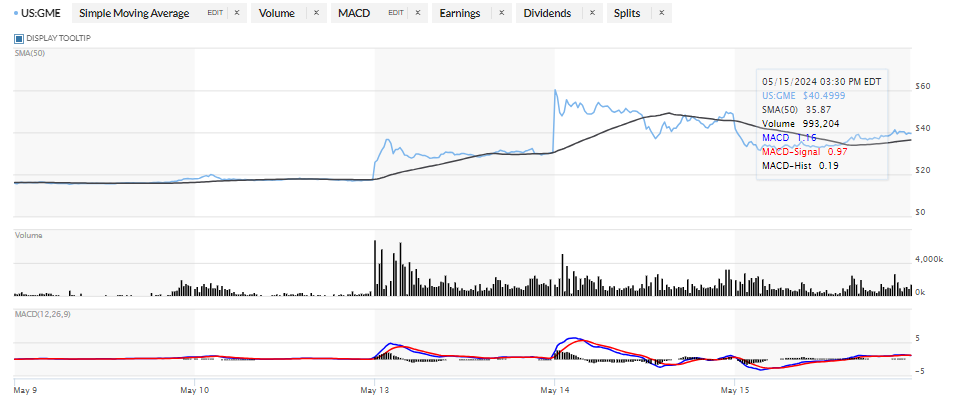Select the Dividends chip label
This screenshot has height=396, width=953.
[x=546, y=13]
